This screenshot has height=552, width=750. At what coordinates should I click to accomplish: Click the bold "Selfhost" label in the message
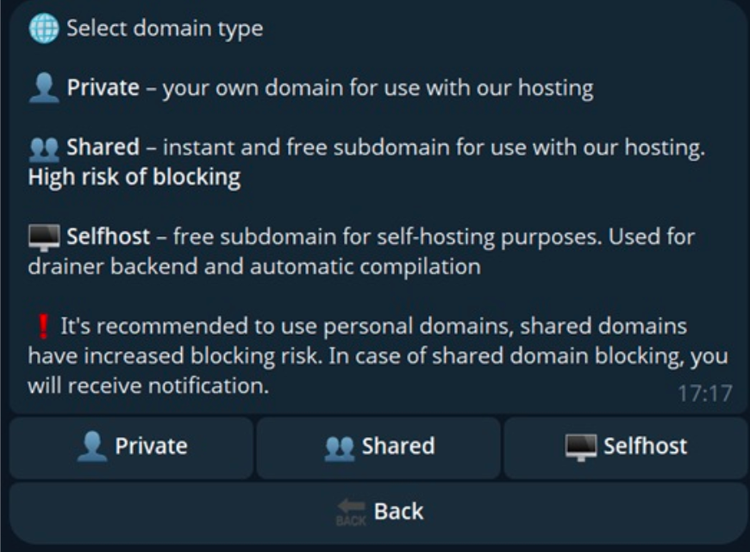pyautogui.click(x=109, y=238)
